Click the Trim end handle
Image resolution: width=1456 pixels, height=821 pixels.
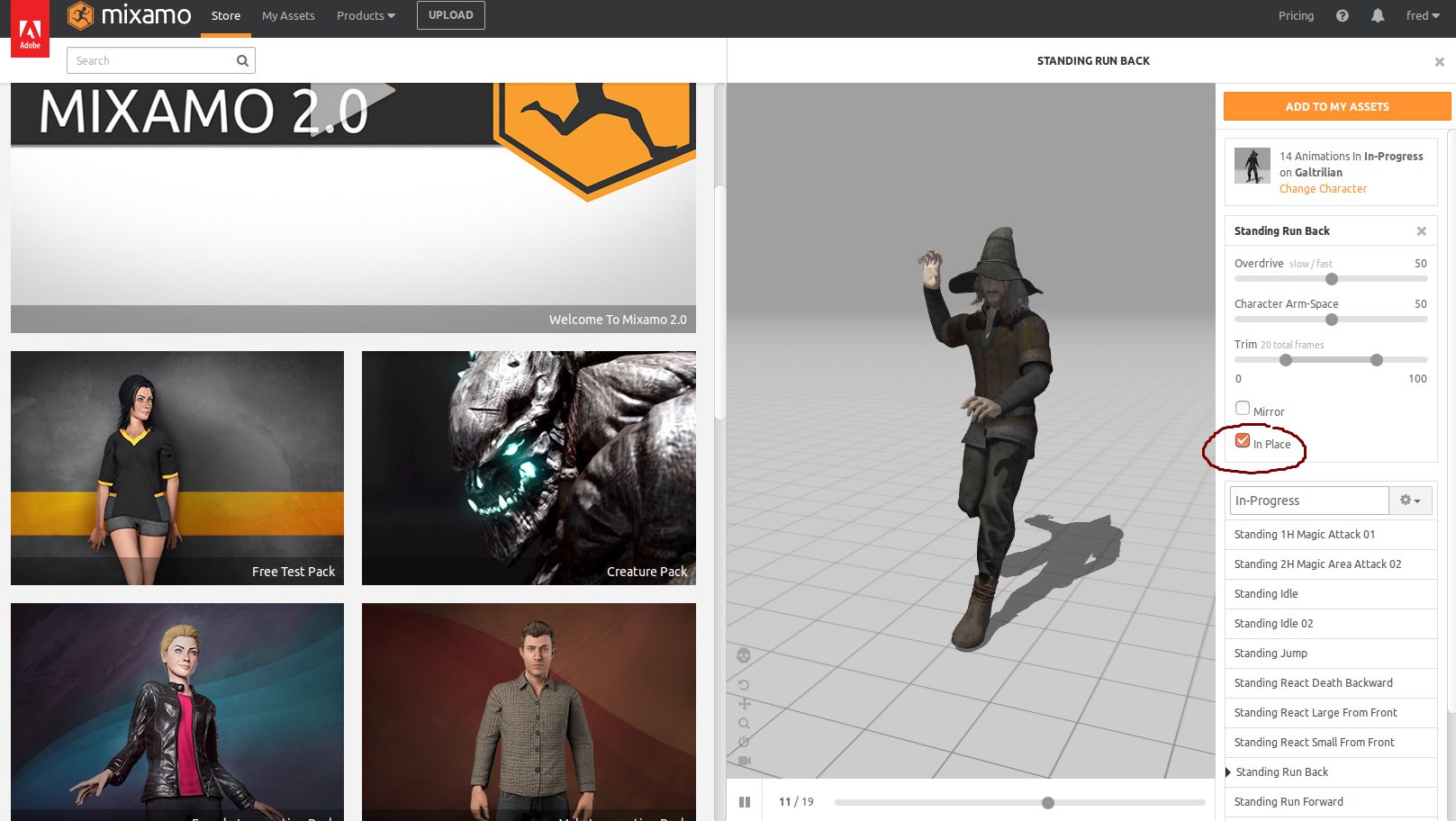[x=1377, y=360]
